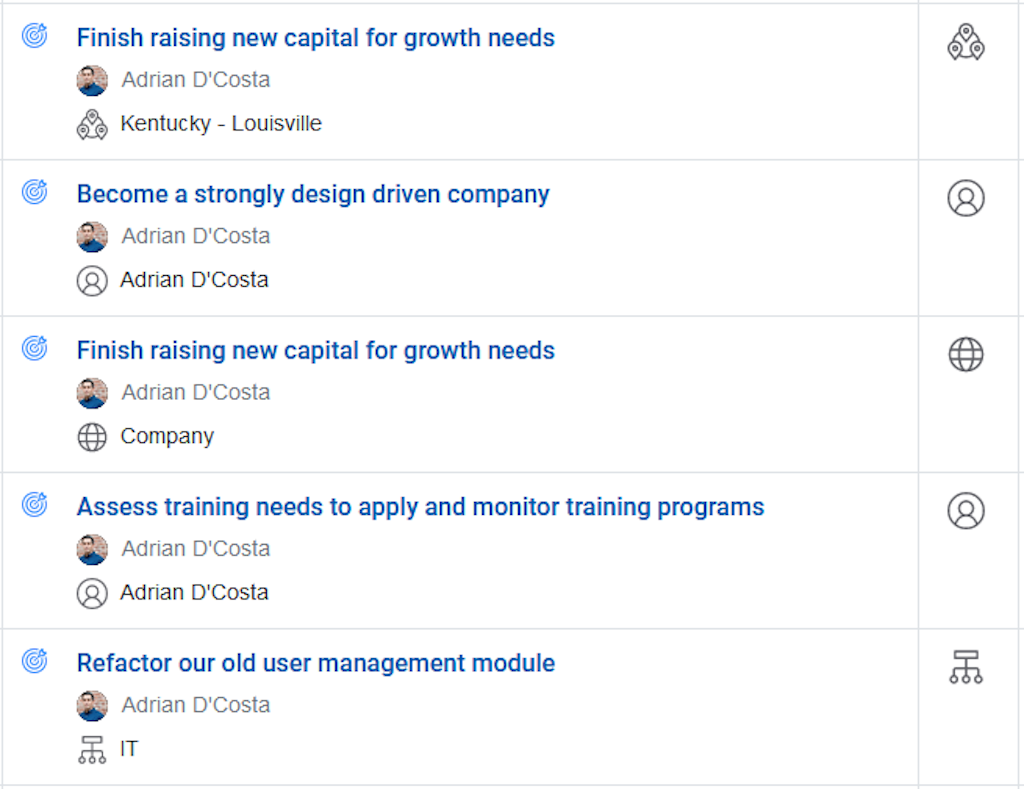
Task: Click the goal target icon beside 'Finish raising new capital'
Action: tap(35, 36)
